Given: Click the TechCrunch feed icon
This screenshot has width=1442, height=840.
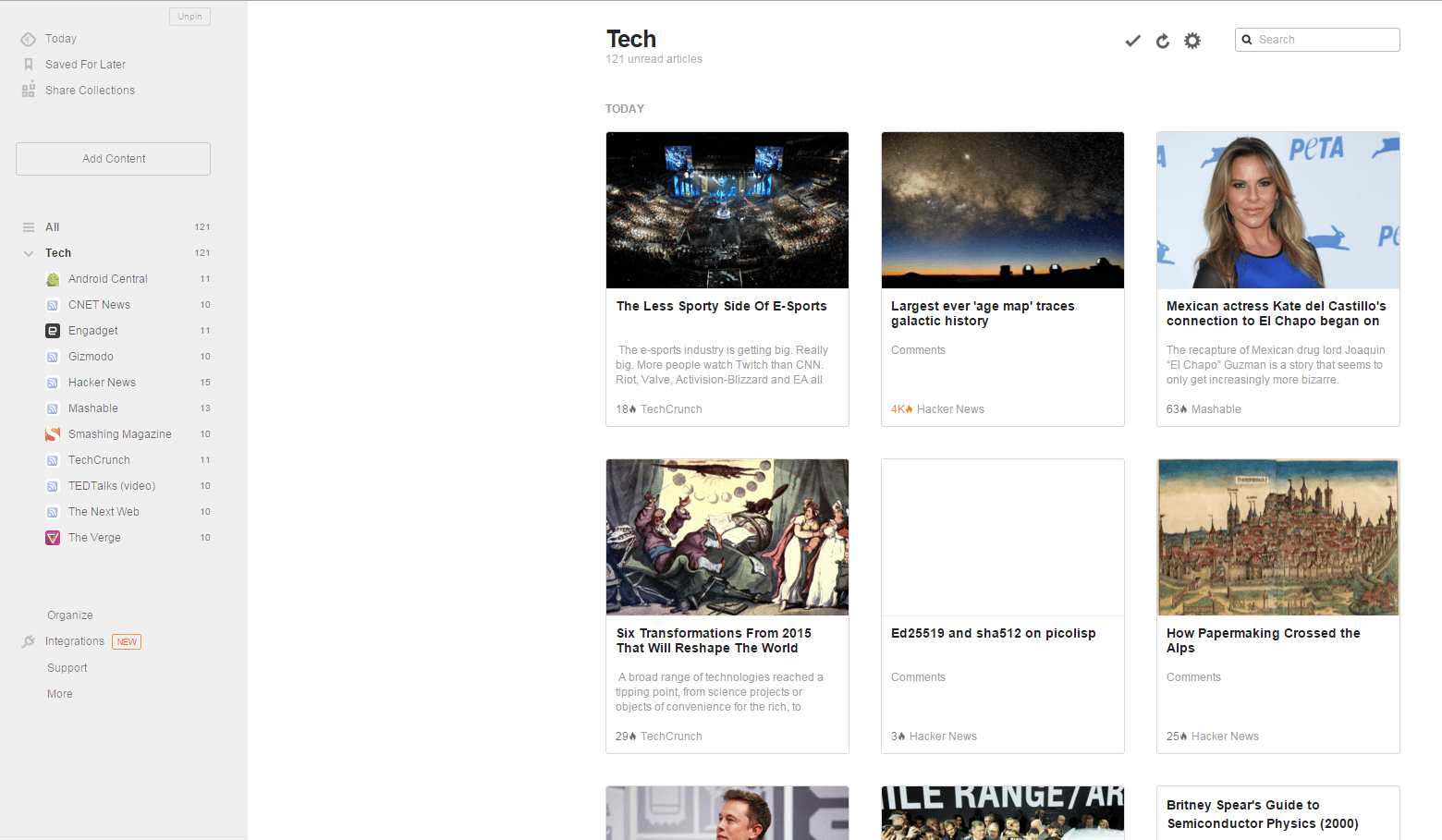Looking at the screenshot, I should (53, 460).
